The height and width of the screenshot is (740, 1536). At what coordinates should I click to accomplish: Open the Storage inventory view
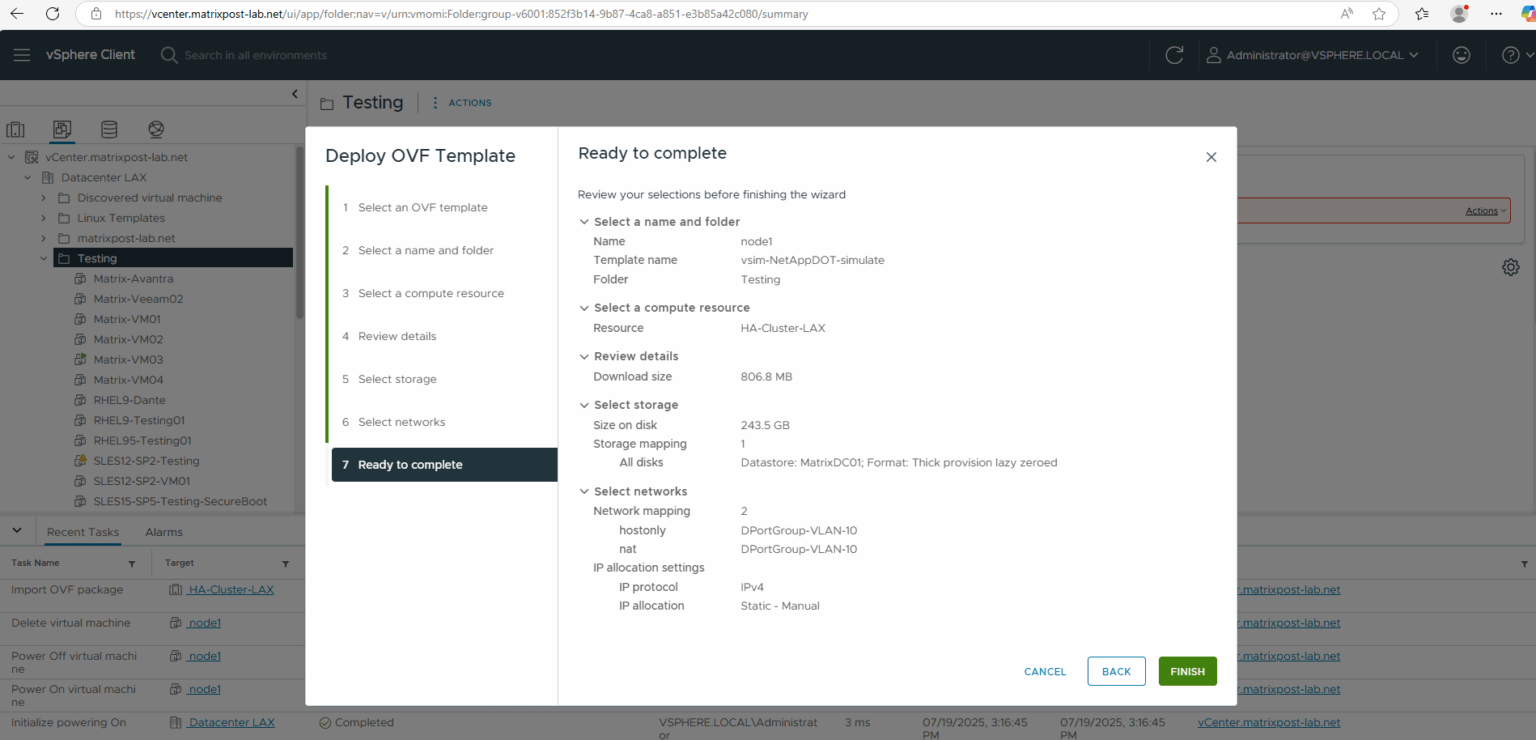pyautogui.click(x=109, y=130)
